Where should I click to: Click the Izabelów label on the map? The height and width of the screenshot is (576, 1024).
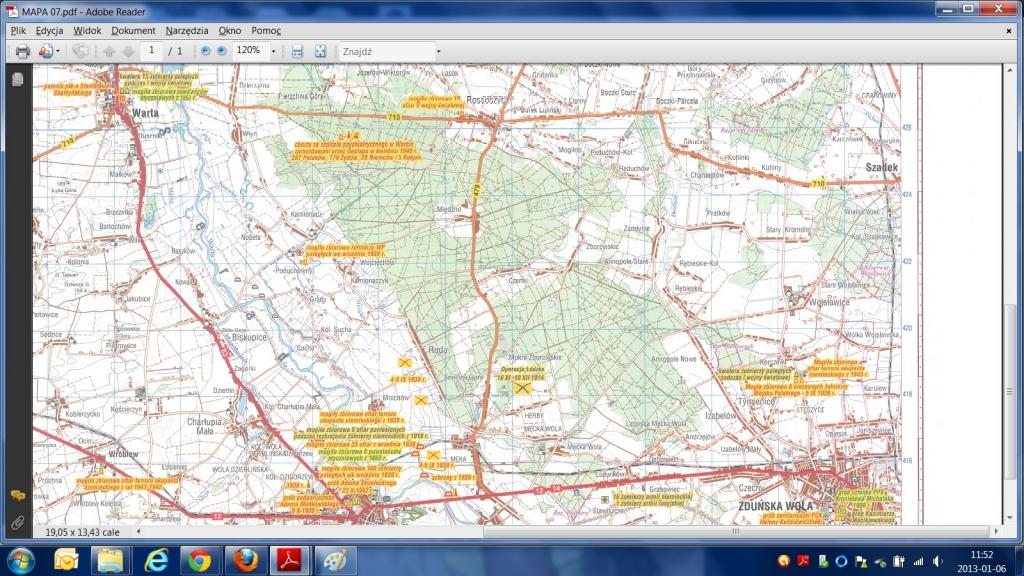721,415
